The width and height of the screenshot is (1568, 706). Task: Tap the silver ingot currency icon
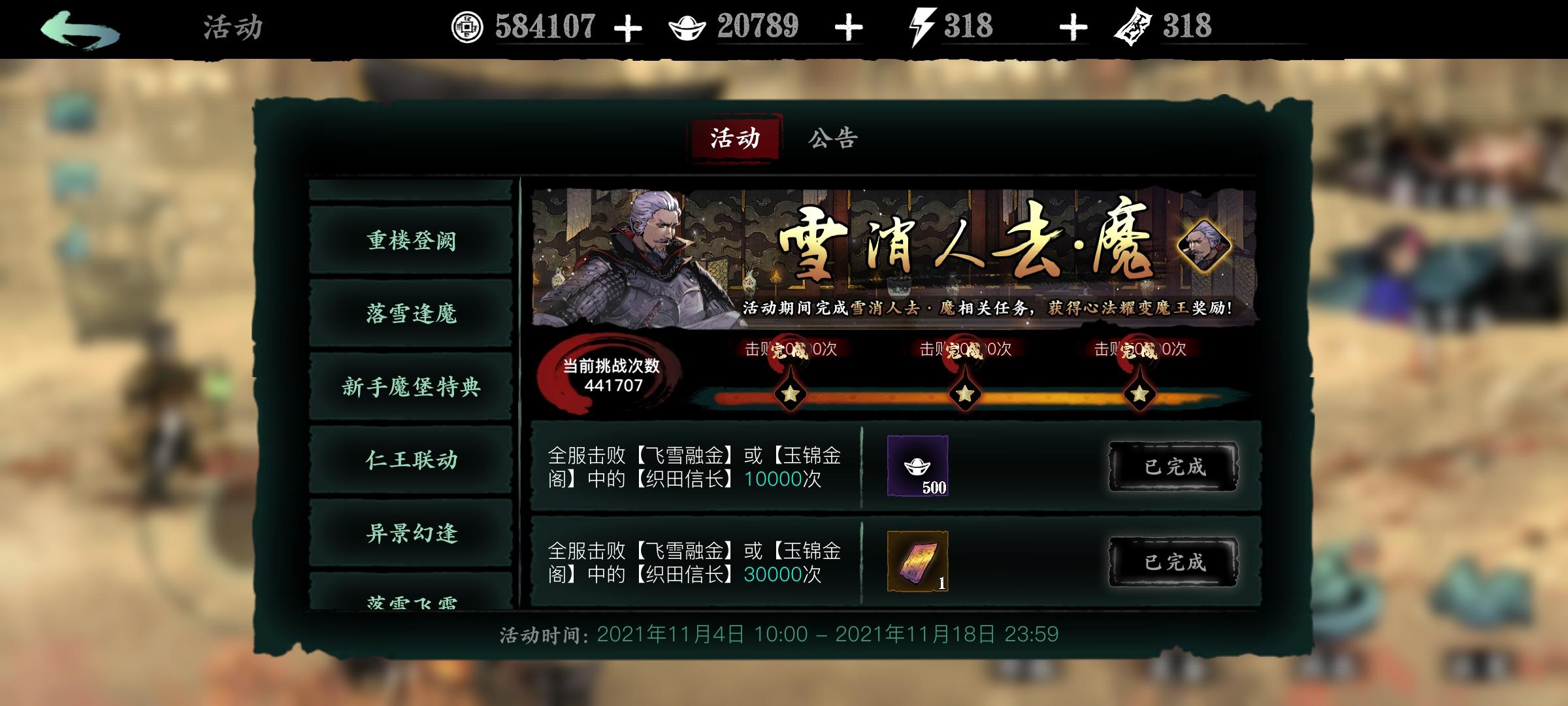[687, 28]
